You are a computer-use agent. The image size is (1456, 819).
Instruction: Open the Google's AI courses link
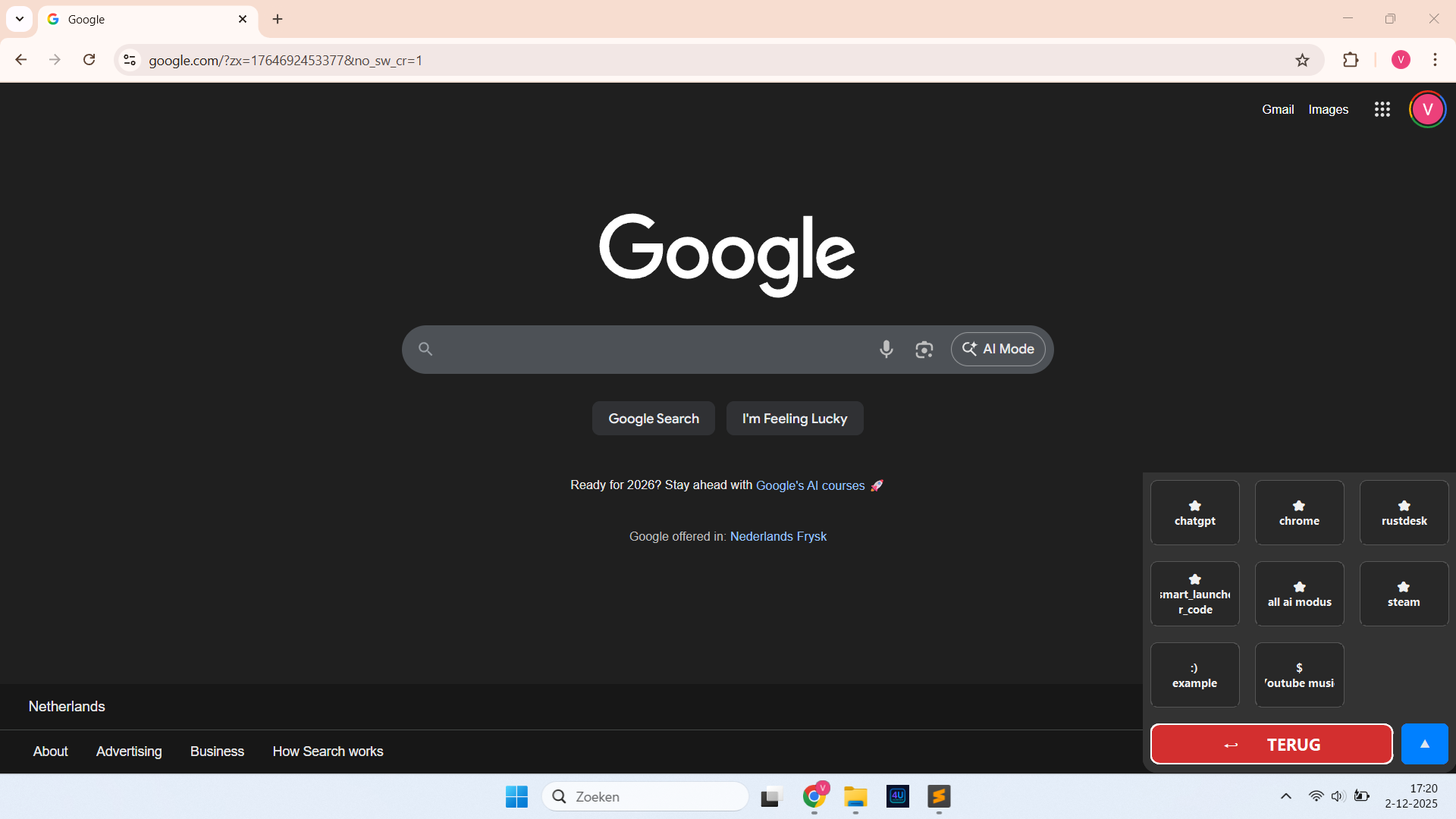[810, 485]
